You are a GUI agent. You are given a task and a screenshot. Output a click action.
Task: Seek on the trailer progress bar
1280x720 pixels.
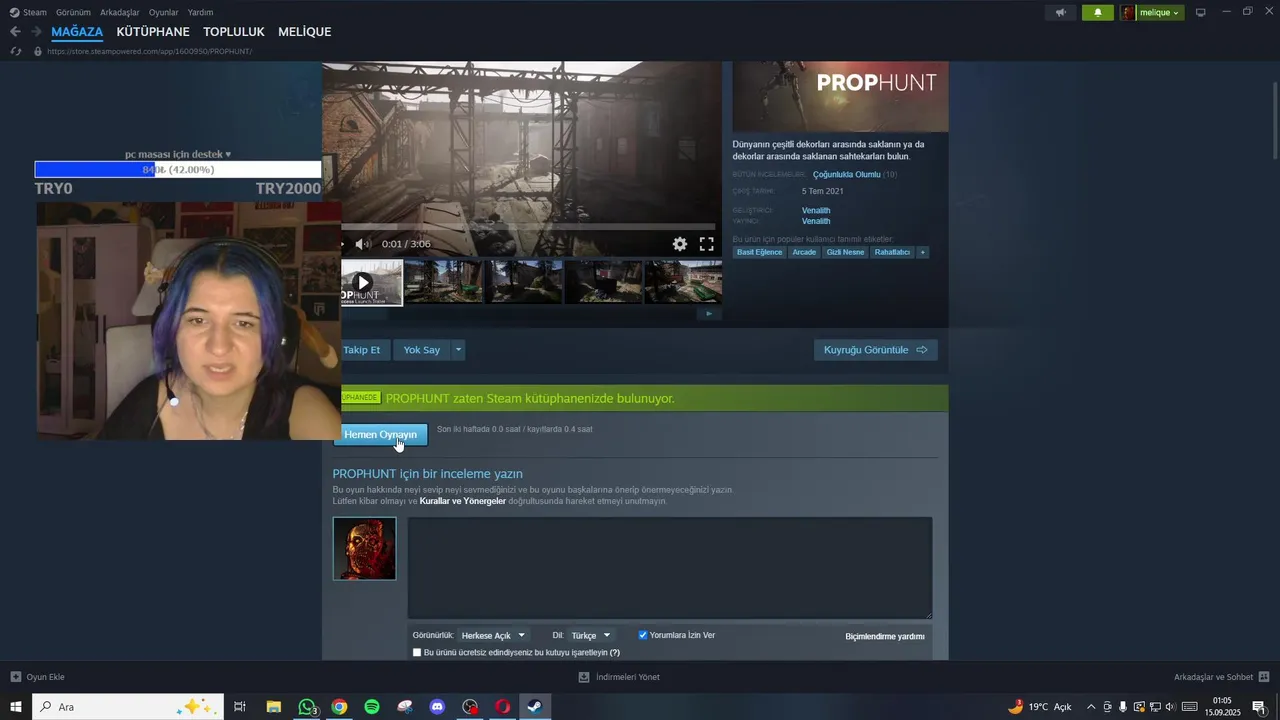coord(528,227)
